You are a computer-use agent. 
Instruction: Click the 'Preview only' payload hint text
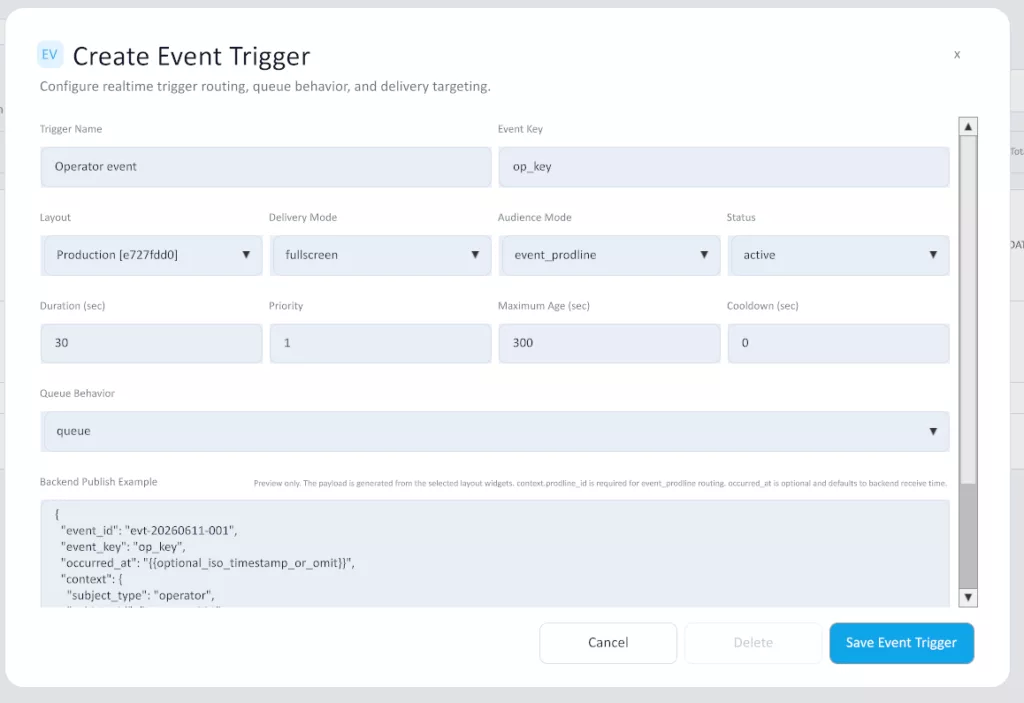[x=600, y=483]
